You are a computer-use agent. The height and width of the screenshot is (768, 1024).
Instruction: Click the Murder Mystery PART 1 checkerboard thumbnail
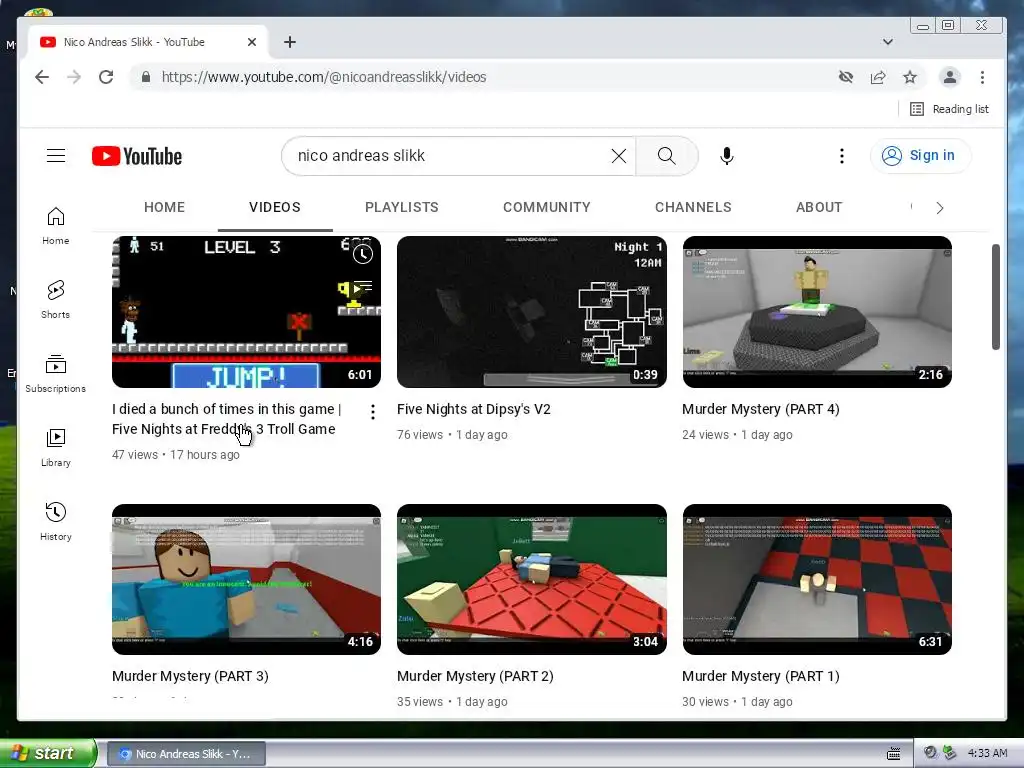(x=817, y=579)
